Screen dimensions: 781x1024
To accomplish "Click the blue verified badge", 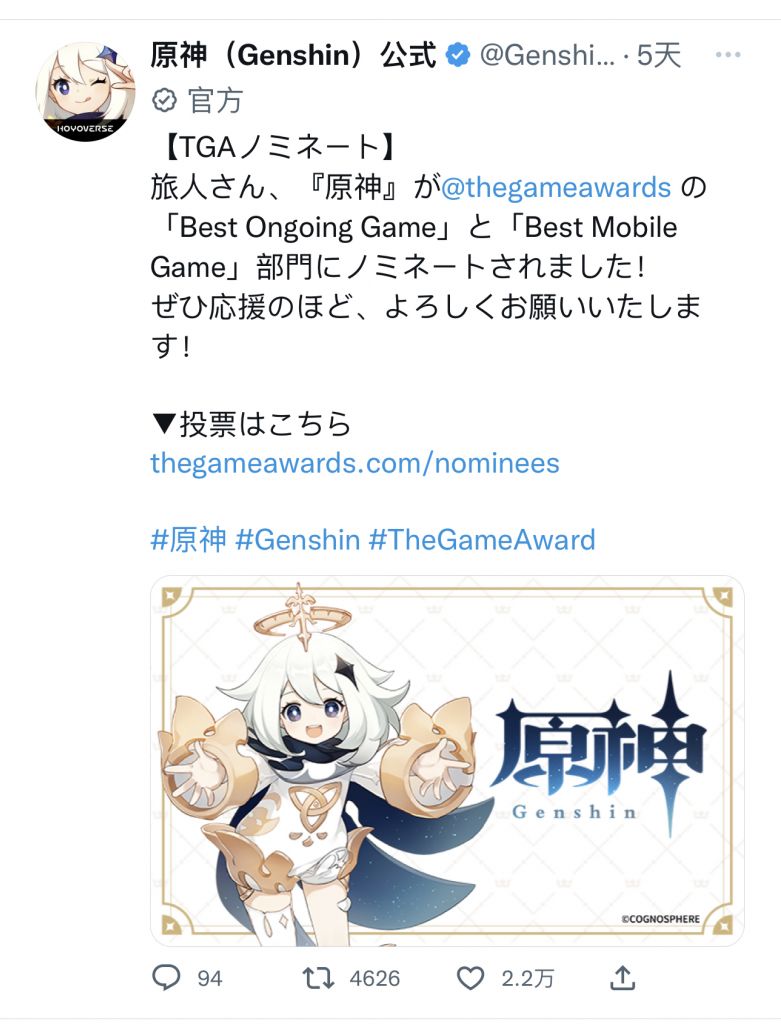I will click(458, 56).
